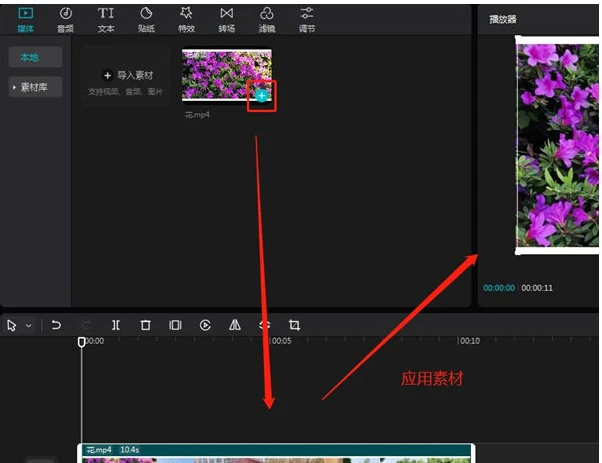Select the 花.mp4 clip on timeline
The image size is (602, 463).
(x=276, y=453)
